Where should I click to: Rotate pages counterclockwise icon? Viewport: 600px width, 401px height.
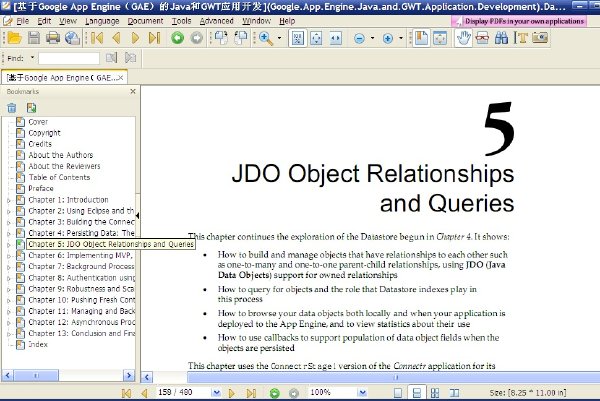pos(221,38)
